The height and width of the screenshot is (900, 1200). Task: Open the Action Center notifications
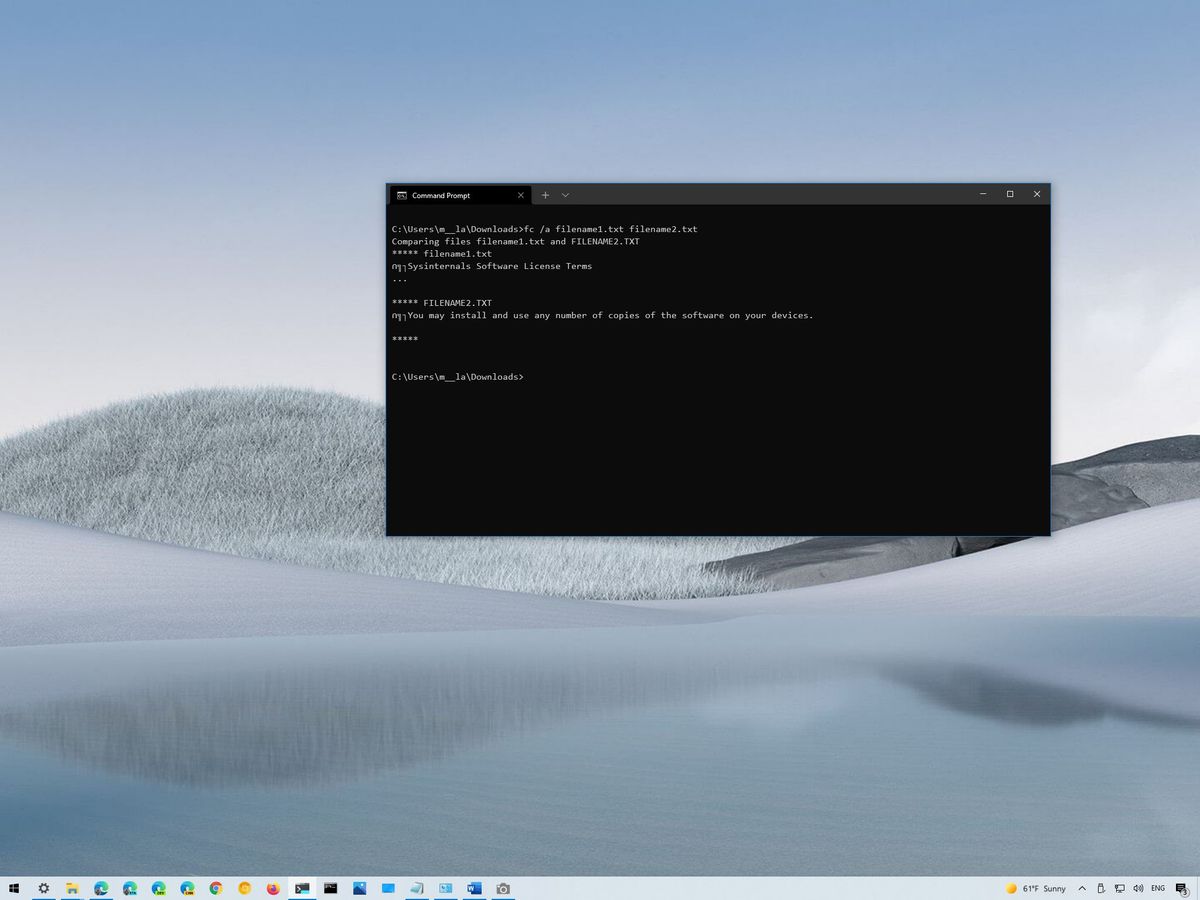click(x=1182, y=888)
